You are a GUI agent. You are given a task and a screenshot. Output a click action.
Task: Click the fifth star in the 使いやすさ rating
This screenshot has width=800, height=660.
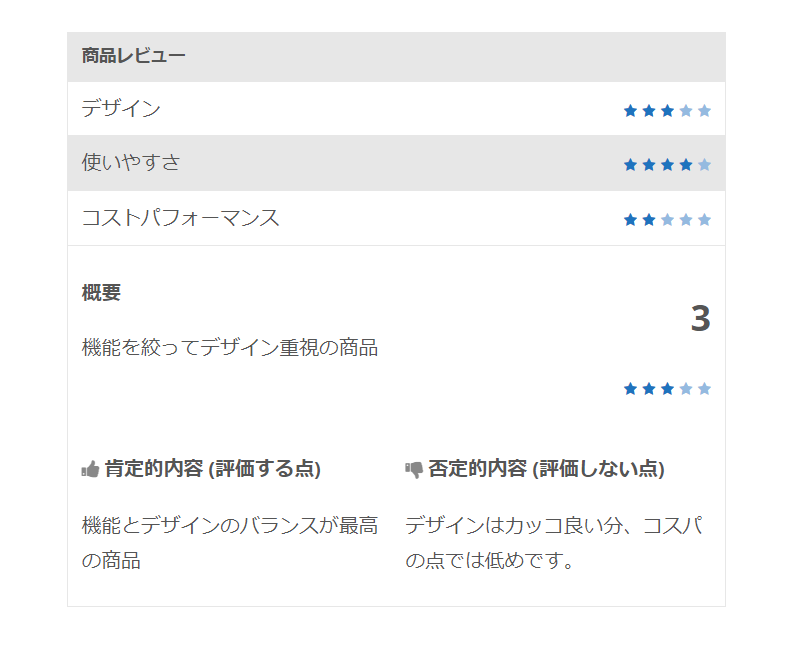click(x=704, y=165)
